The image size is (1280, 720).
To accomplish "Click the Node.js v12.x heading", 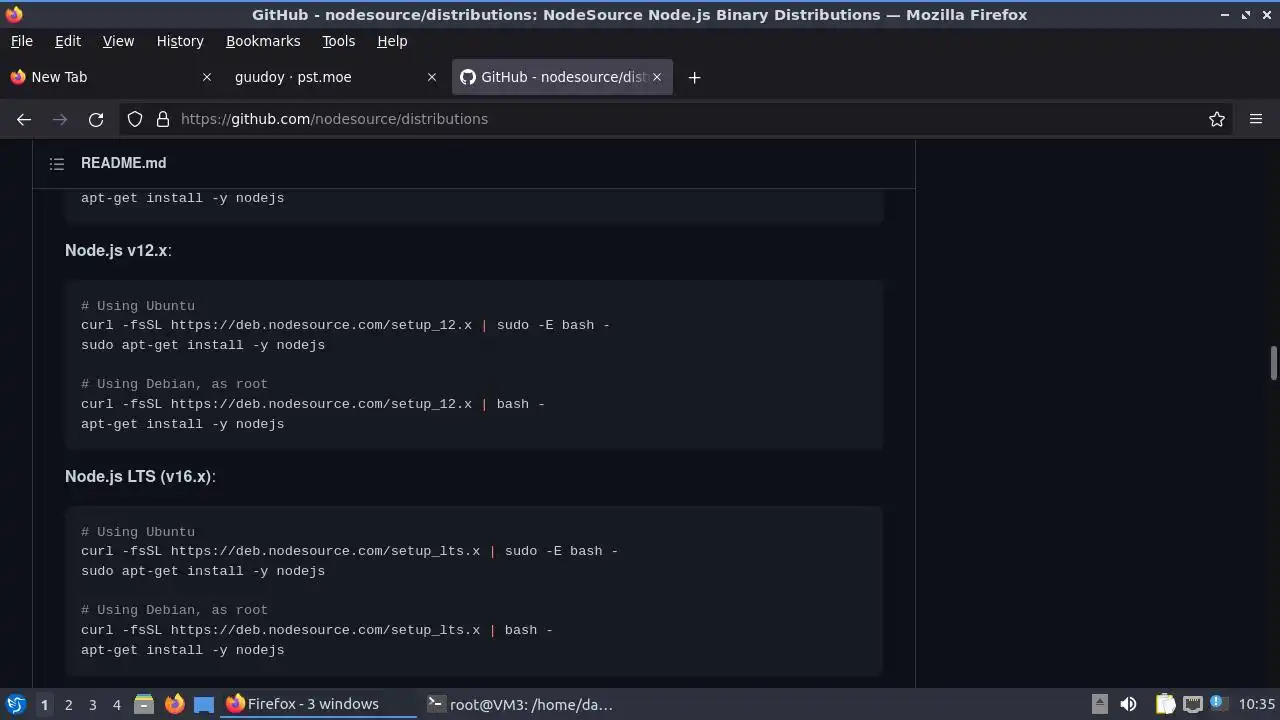I will (118, 250).
